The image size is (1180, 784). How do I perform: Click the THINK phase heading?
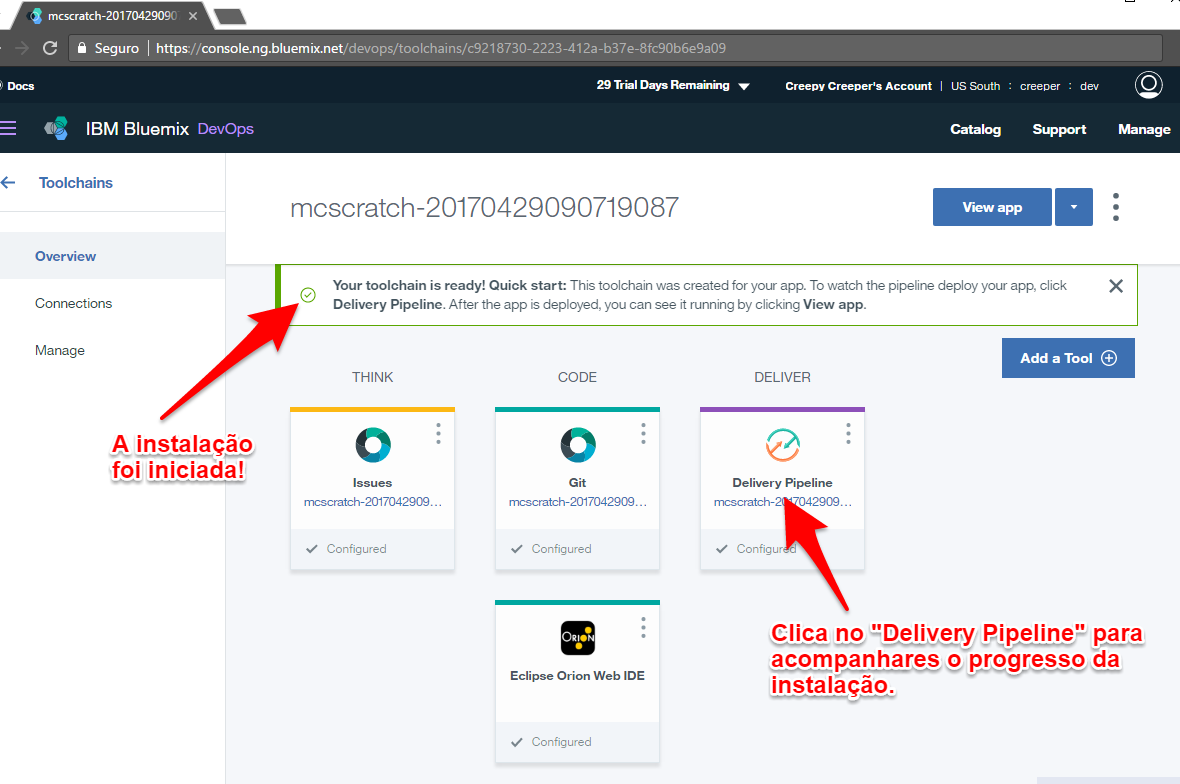pos(373,377)
